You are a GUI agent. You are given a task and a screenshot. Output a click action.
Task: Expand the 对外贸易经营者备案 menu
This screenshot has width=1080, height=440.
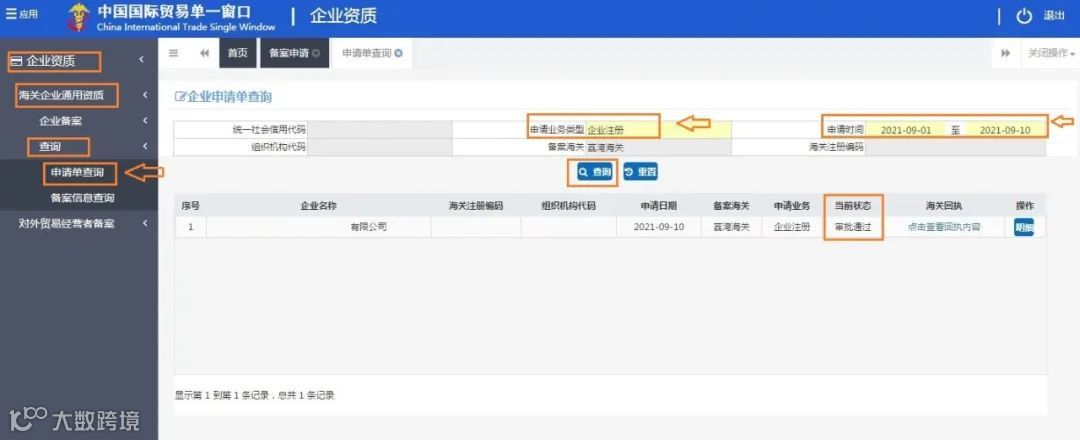click(79, 223)
